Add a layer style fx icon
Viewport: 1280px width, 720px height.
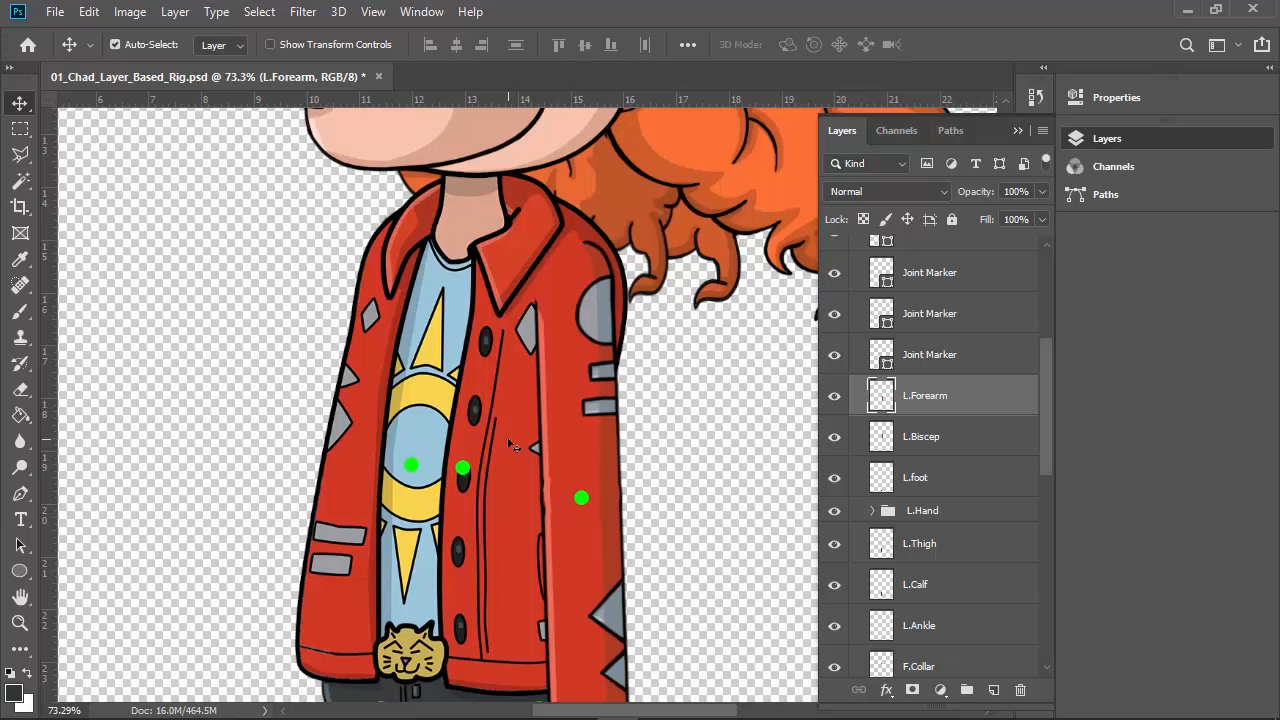pyautogui.click(x=885, y=690)
